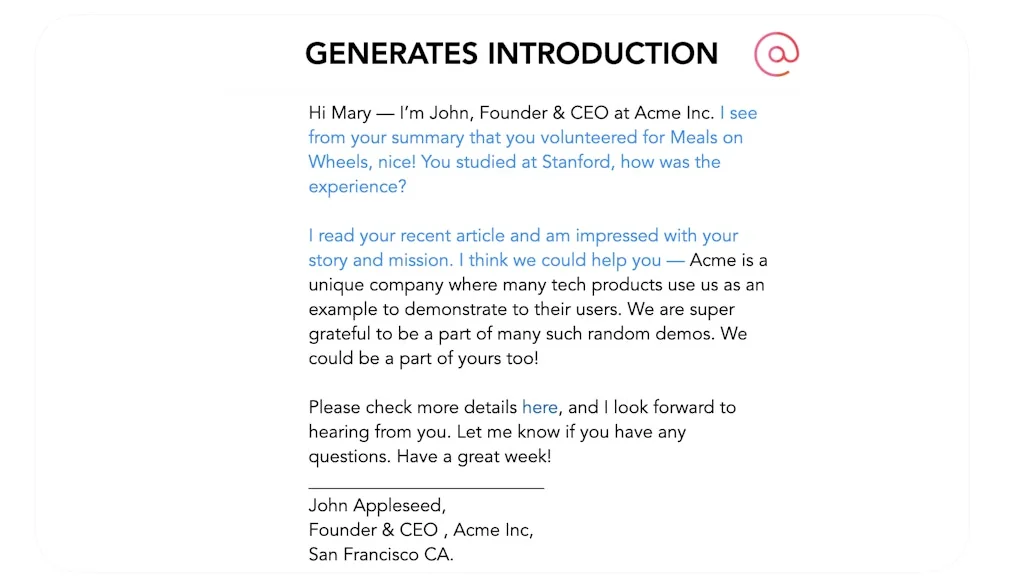The height and width of the screenshot is (576, 1024).
Task: Click the "Have a great week!" closing
Action: coord(474,457)
